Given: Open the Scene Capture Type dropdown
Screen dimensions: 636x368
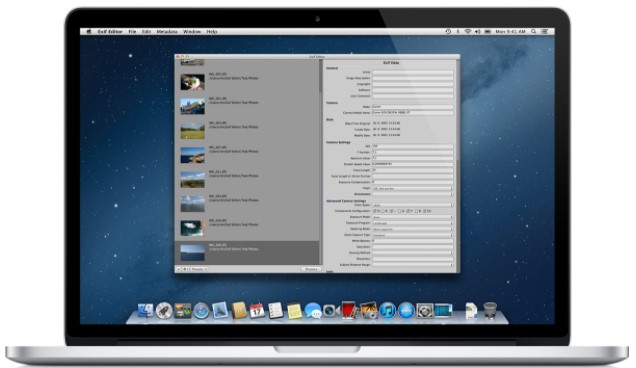Looking at the screenshot, I should (413, 235).
